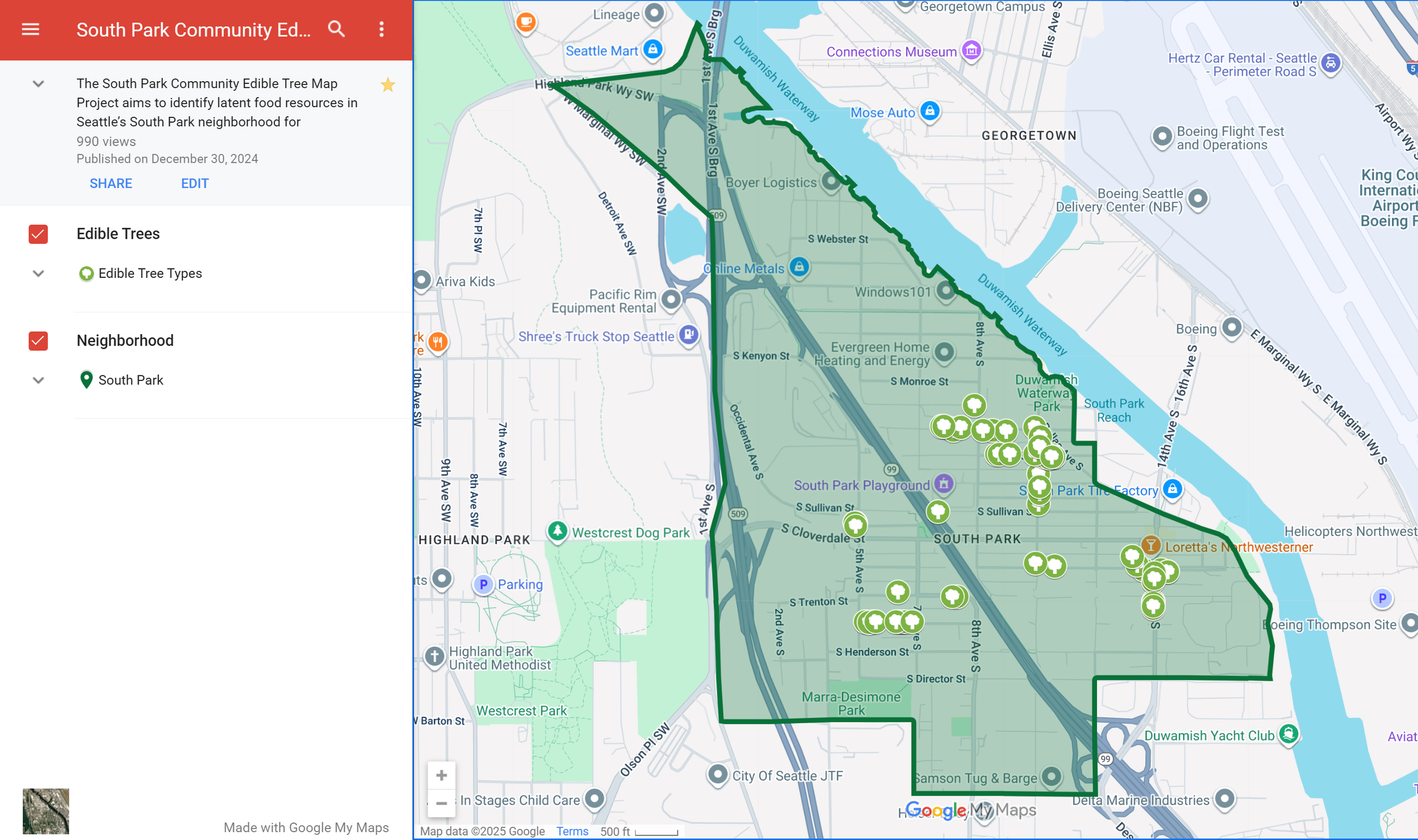Click the EDIT button
Image resolution: width=1418 pixels, height=840 pixels.
pos(195,184)
